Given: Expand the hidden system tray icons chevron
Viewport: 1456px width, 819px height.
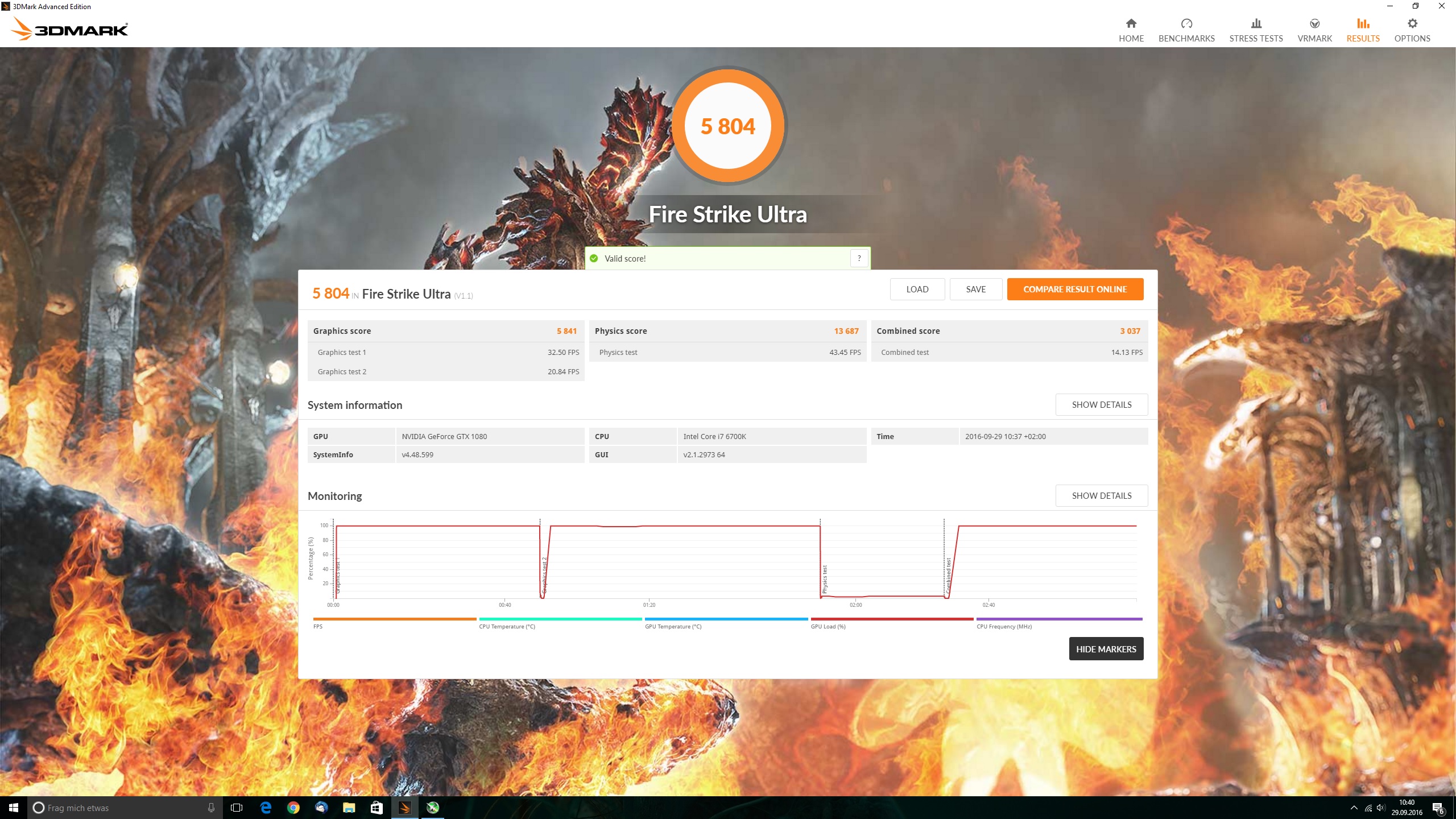Looking at the screenshot, I should point(1354,808).
